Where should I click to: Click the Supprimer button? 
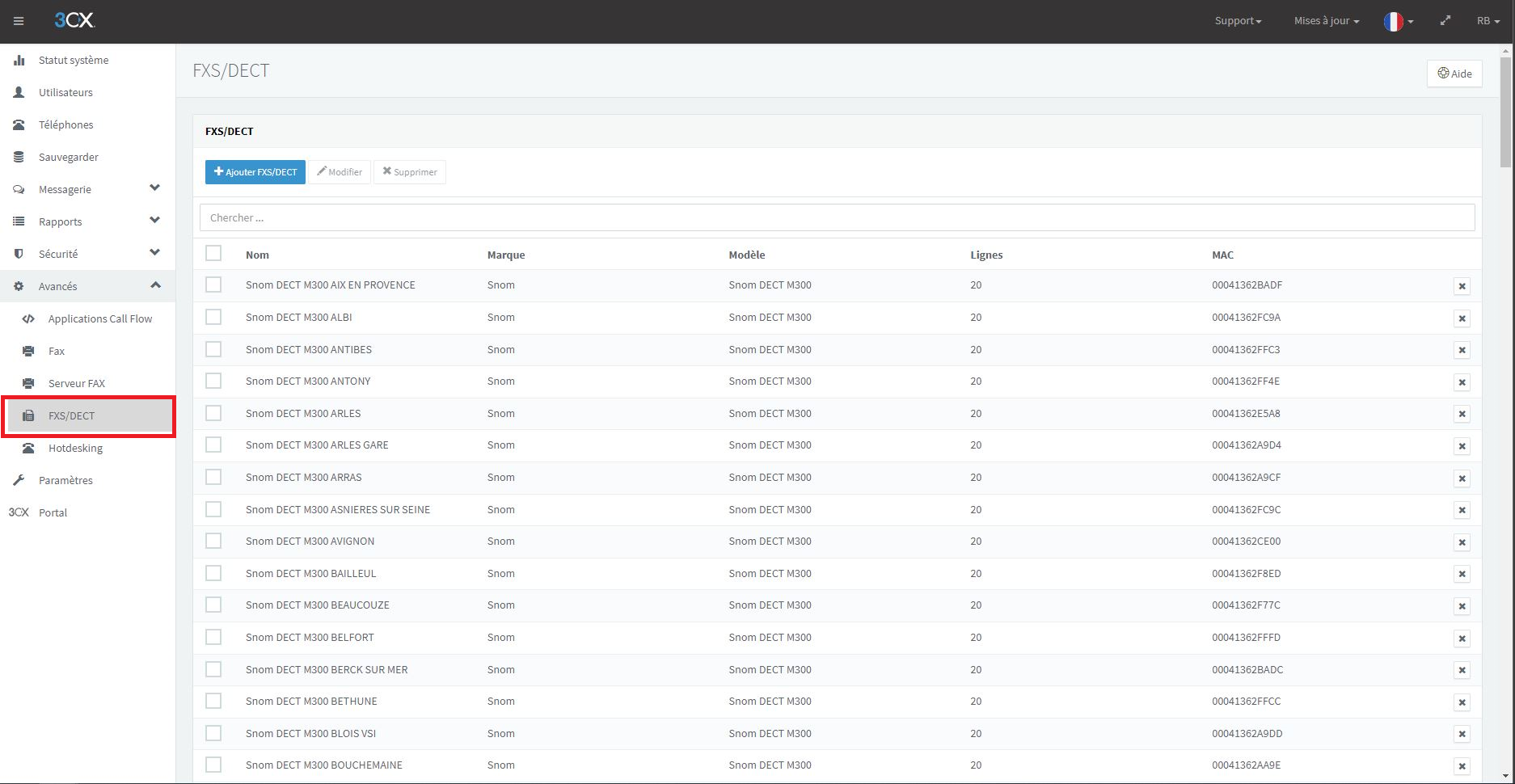tap(410, 172)
